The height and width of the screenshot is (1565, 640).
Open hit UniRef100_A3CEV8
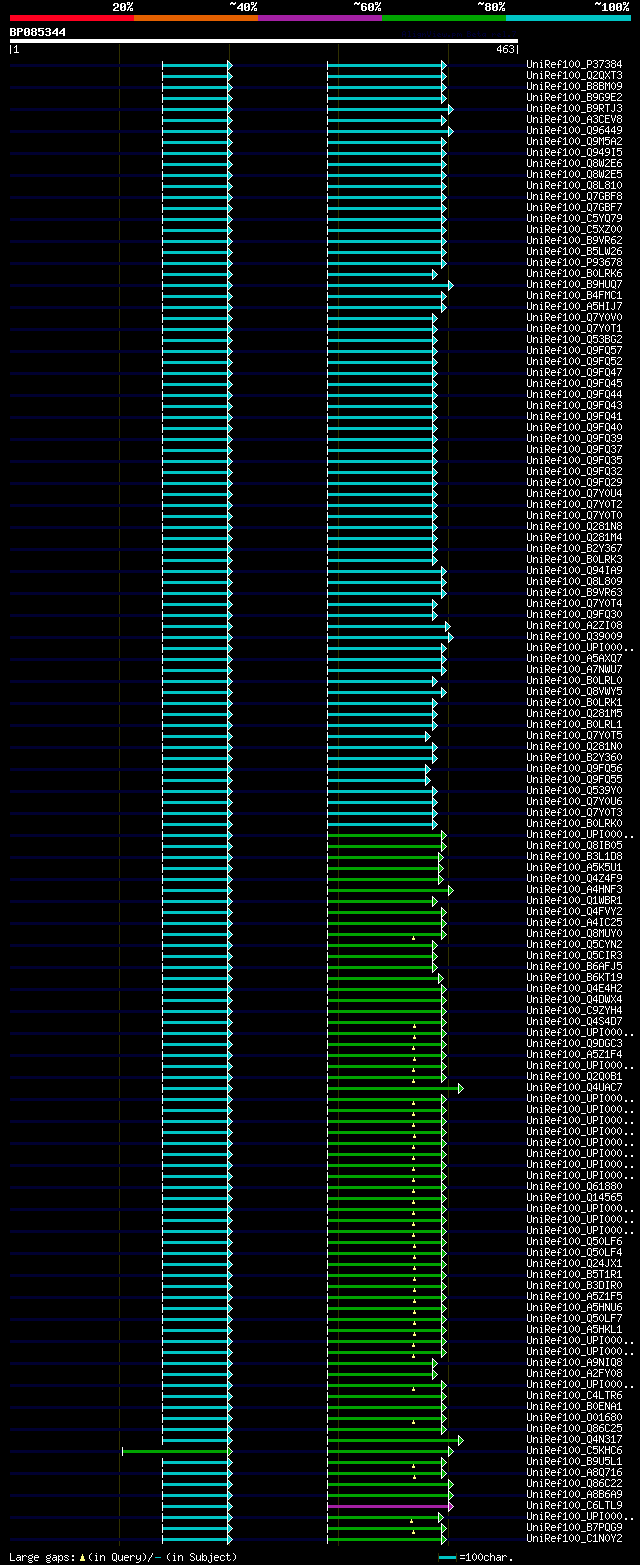pos(574,120)
